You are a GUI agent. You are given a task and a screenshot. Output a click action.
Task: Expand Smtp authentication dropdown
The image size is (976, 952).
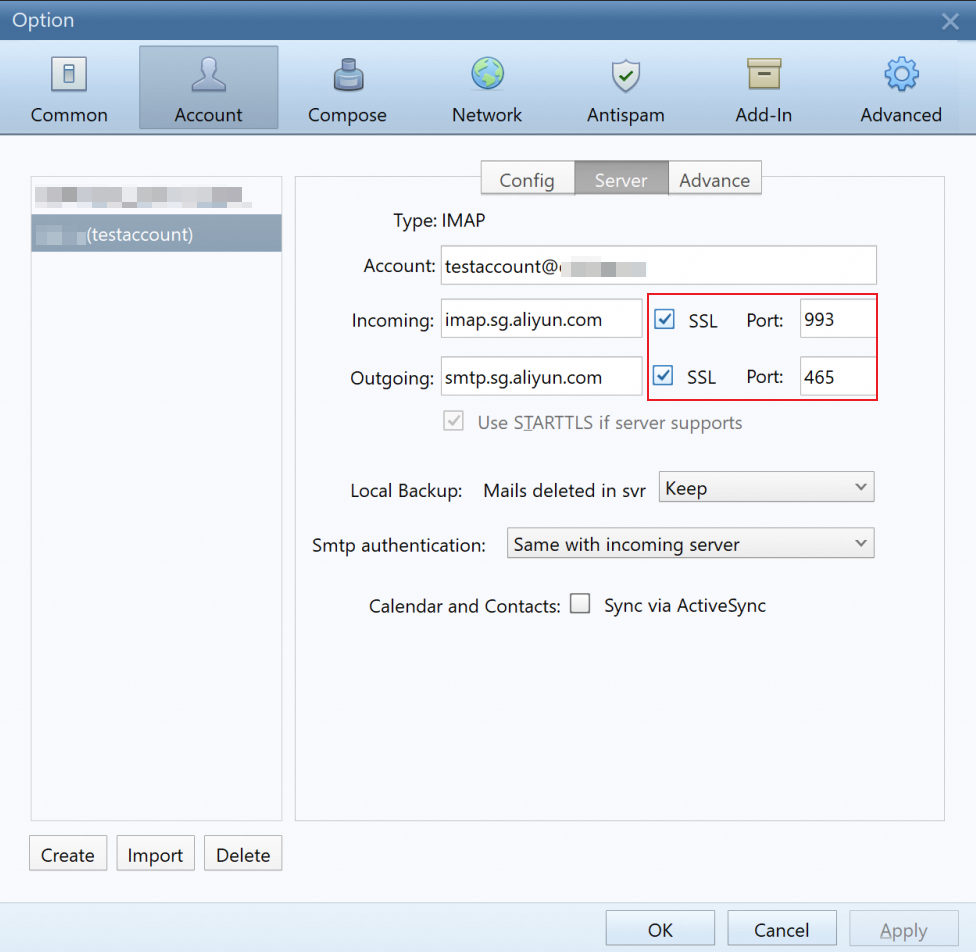click(x=690, y=543)
